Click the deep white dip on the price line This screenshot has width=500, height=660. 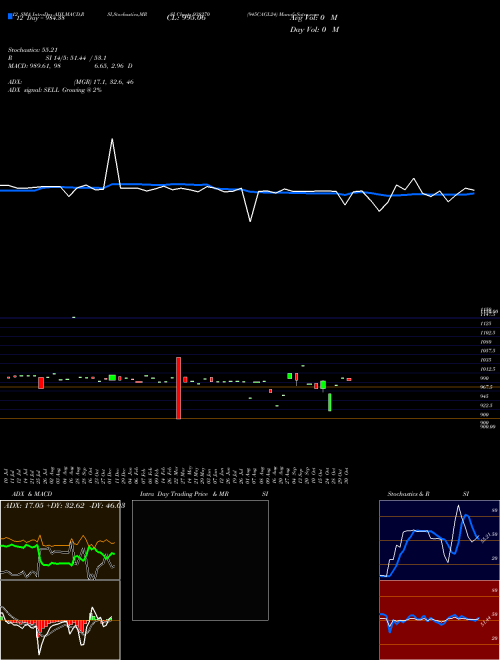tap(250, 205)
